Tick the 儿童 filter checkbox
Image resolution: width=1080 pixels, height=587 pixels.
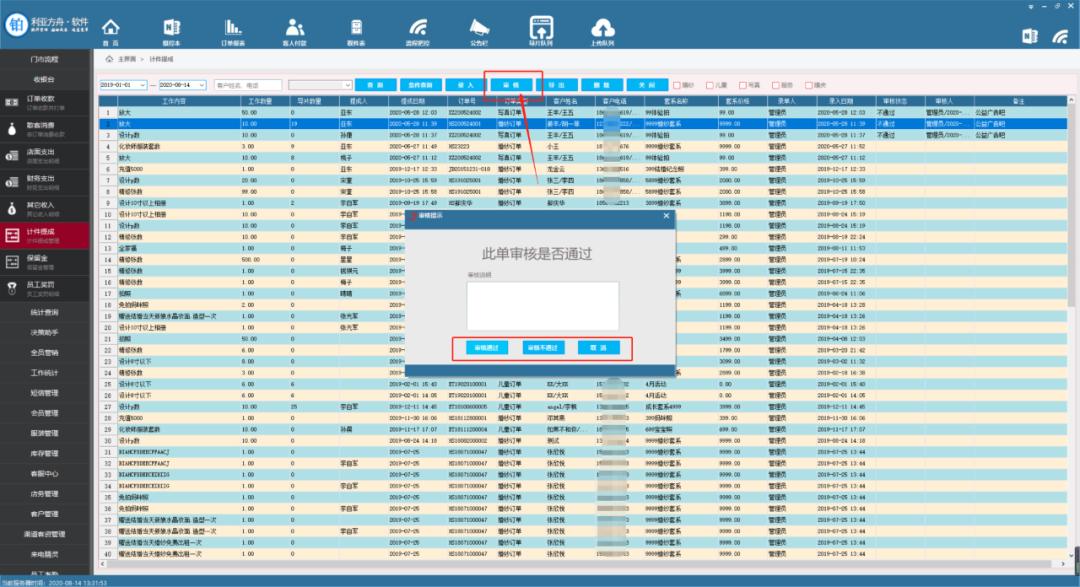(x=710, y=85)
